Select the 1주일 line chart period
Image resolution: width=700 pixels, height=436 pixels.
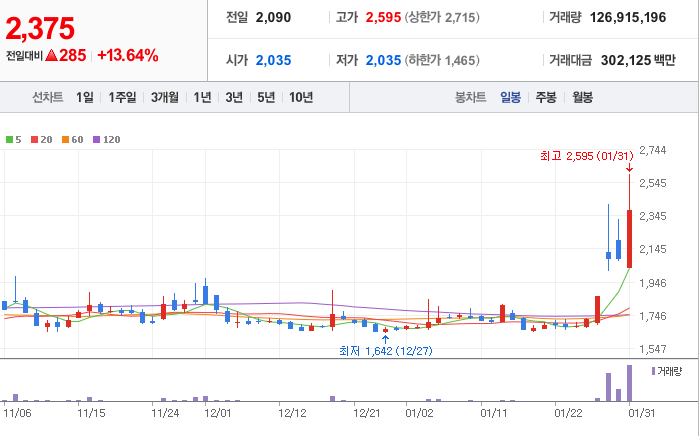(122, 97)
